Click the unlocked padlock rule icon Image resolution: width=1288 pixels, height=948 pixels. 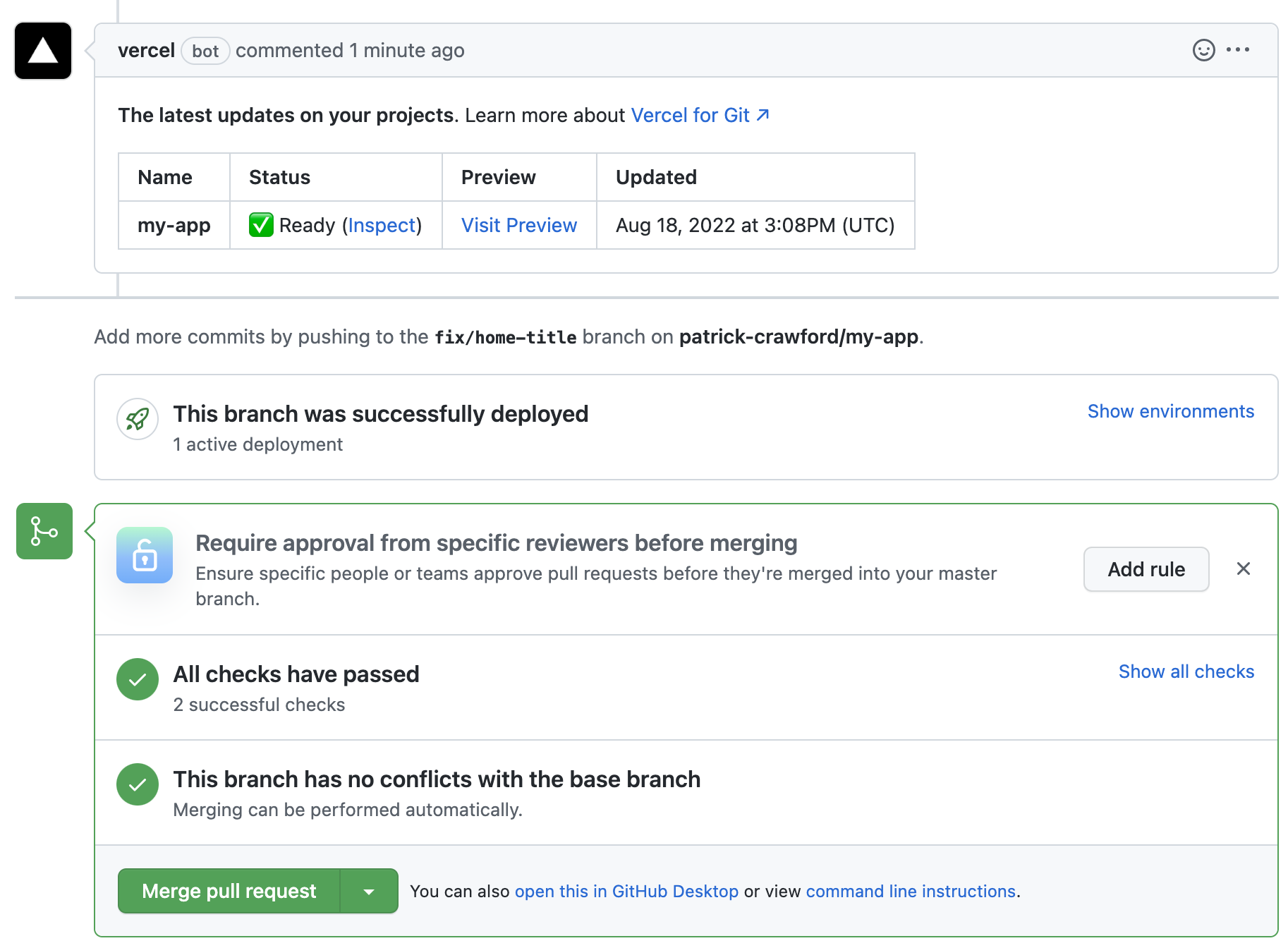[x=144, y=556]
